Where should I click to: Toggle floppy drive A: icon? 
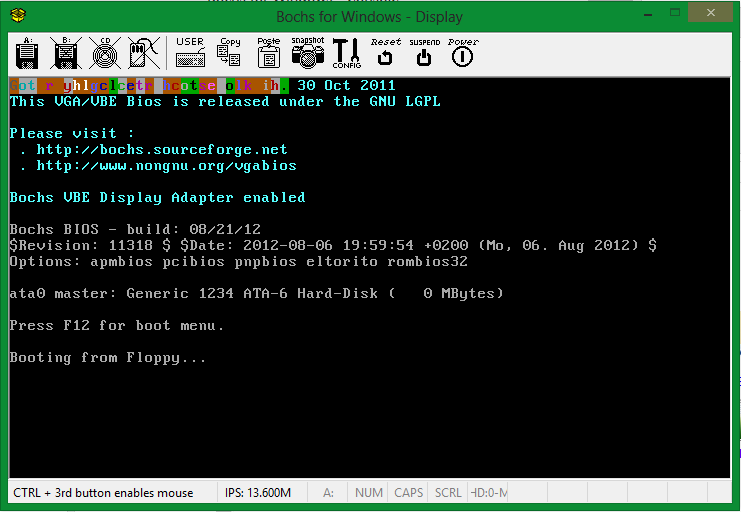pos(27,53)
